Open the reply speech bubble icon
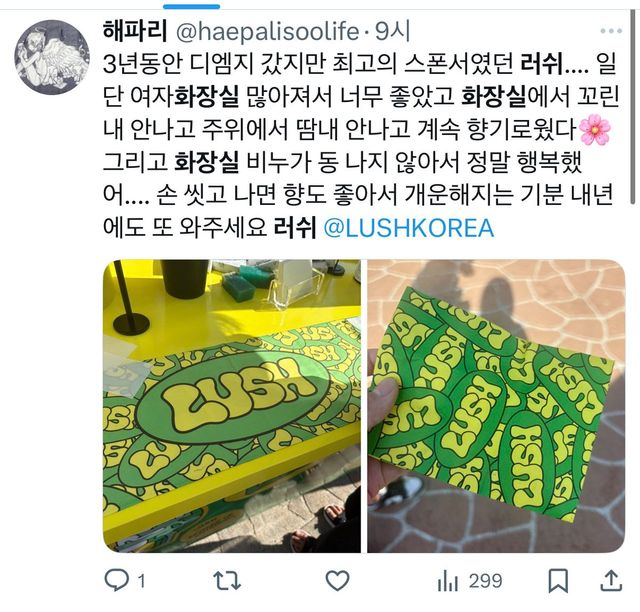This screenshot has width=640, height=612. pos(117,580)
